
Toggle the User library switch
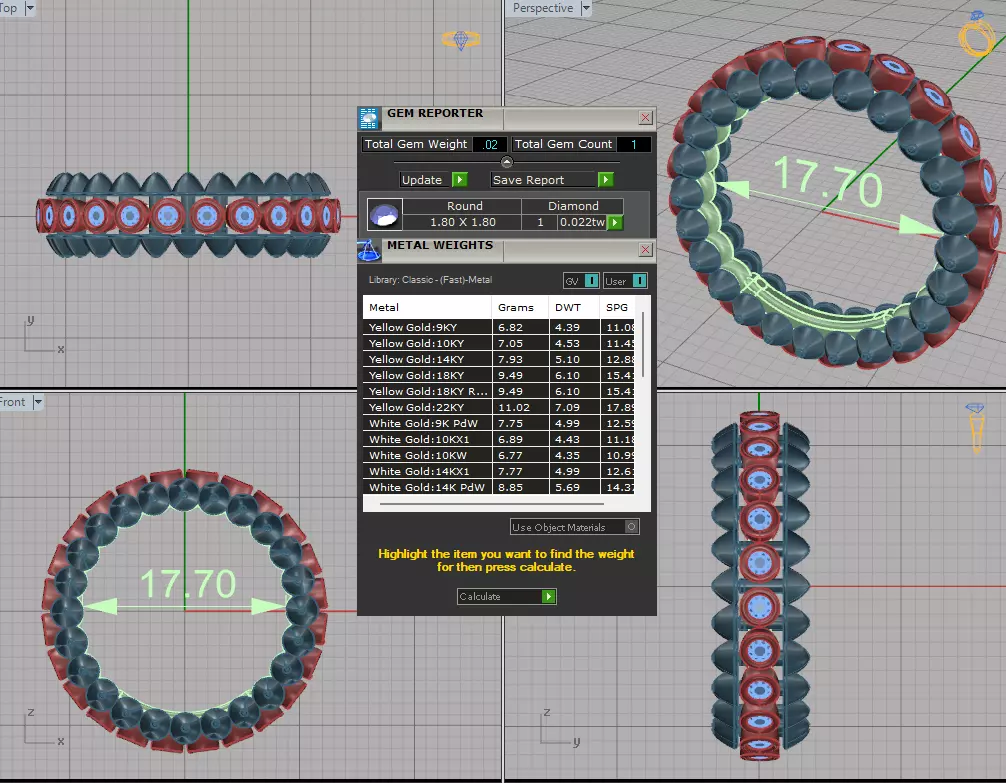640,280
